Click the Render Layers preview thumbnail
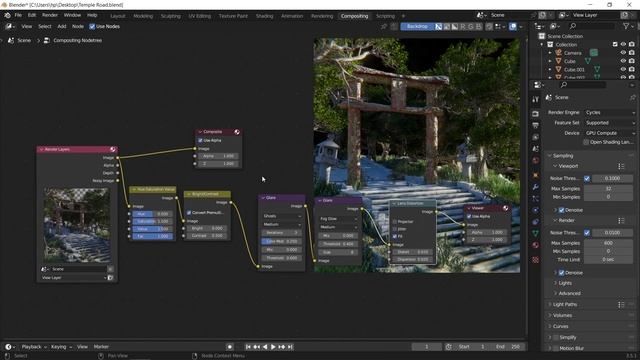The height and width of the screenshot is (360, 640). click(x=77, y=225)
